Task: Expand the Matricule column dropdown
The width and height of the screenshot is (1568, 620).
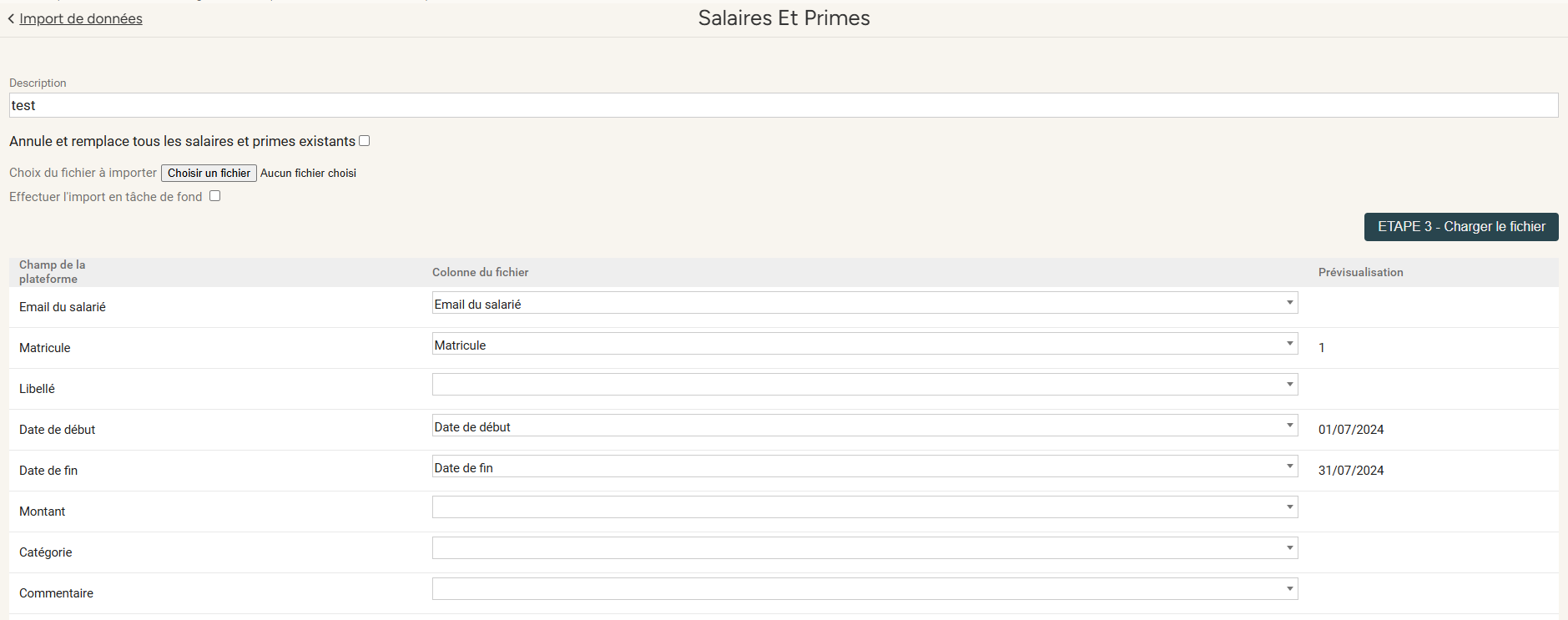Action: (865, 344)
